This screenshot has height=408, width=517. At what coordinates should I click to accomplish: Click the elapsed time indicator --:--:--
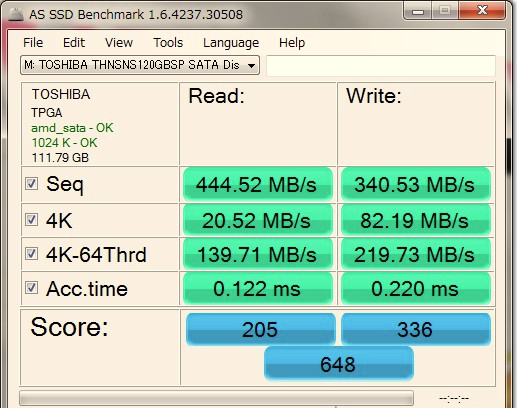point(454,398)
